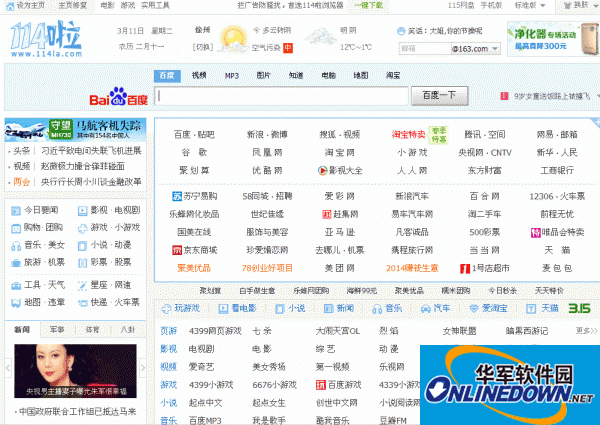This screenshot has height=425, width=600.
Task: Select the 百度 search tab
Action: (x=167, y=76)
